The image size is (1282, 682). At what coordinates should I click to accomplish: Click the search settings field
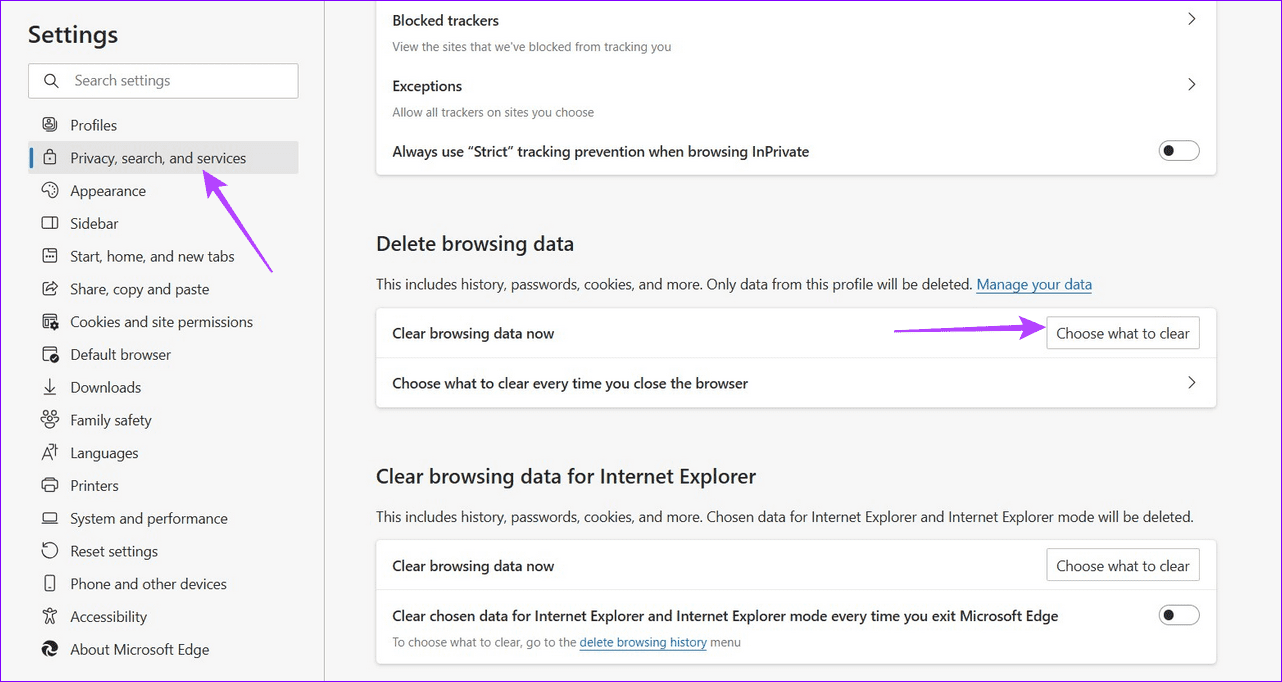[162, 80]
